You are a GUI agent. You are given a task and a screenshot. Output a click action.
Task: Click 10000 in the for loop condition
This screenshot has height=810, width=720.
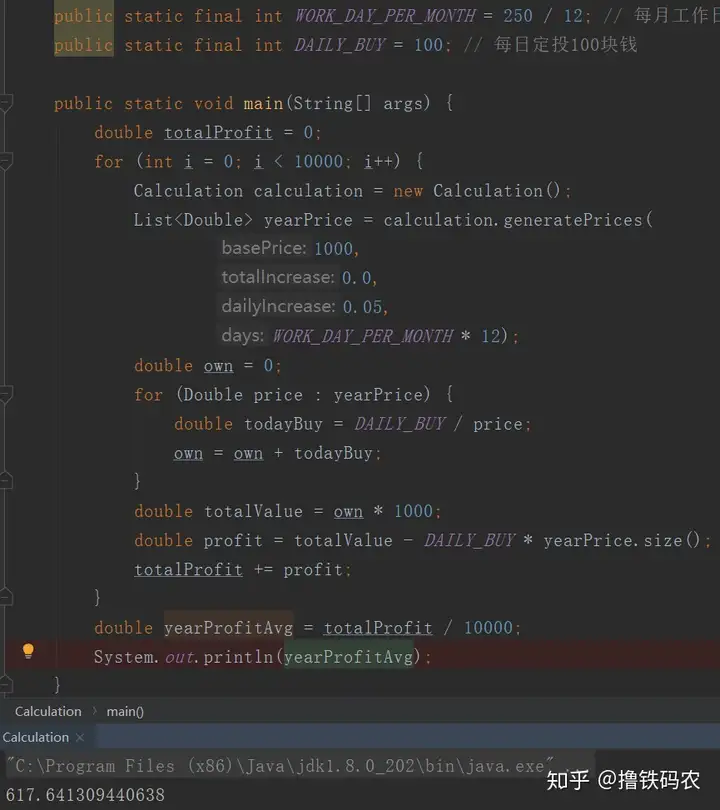(318, 162)
